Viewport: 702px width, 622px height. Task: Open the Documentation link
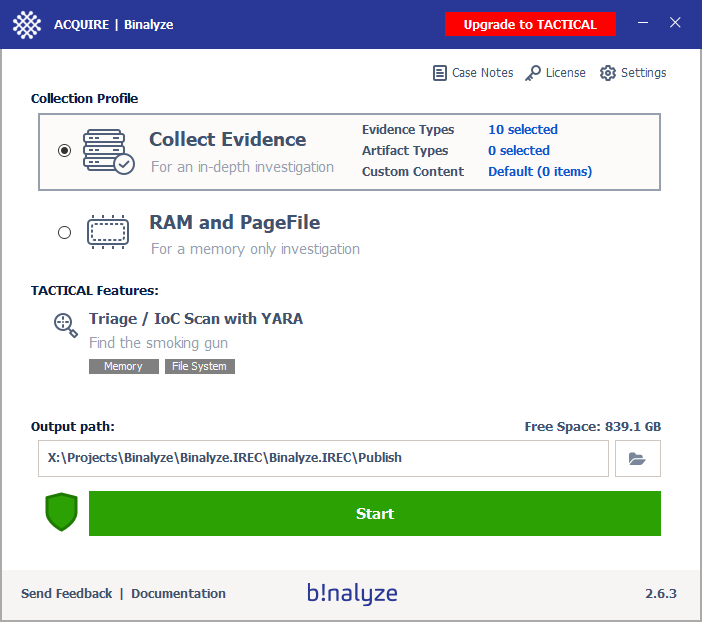click(x=178, y=594)
